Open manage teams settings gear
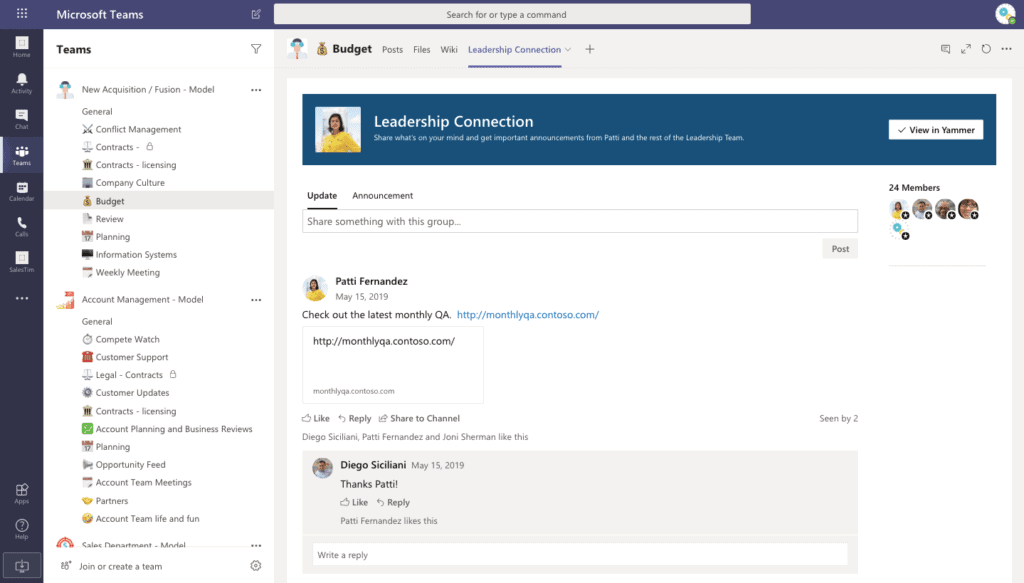This screenshot has height=583, width=1024. click(x=256, y=566)
